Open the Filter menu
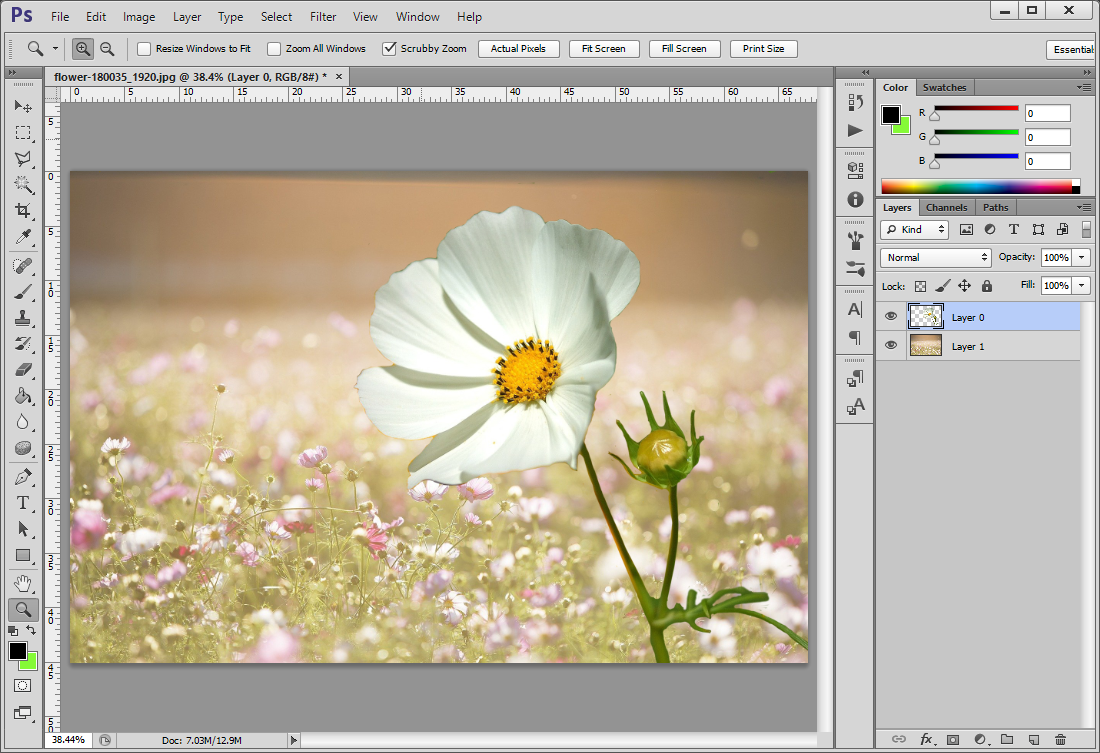 point(322,17)
